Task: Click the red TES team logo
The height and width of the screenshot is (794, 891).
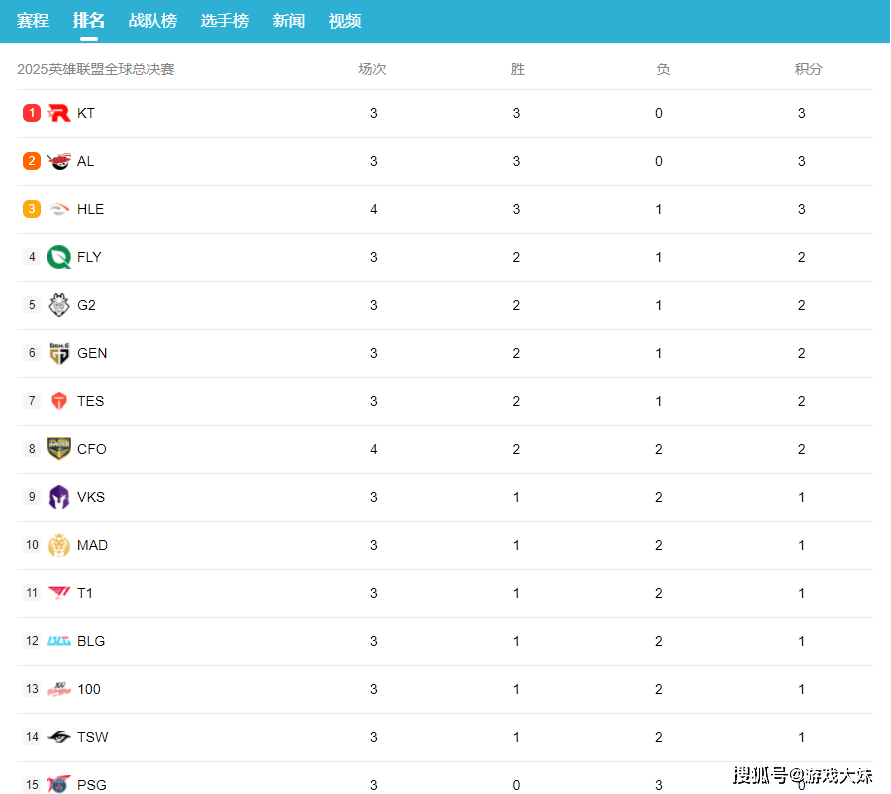Action: 59,401
